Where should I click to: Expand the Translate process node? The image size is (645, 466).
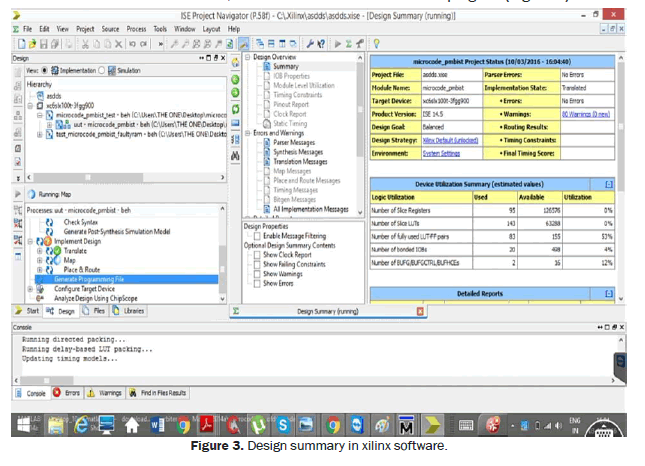click(x=40, y=251)
